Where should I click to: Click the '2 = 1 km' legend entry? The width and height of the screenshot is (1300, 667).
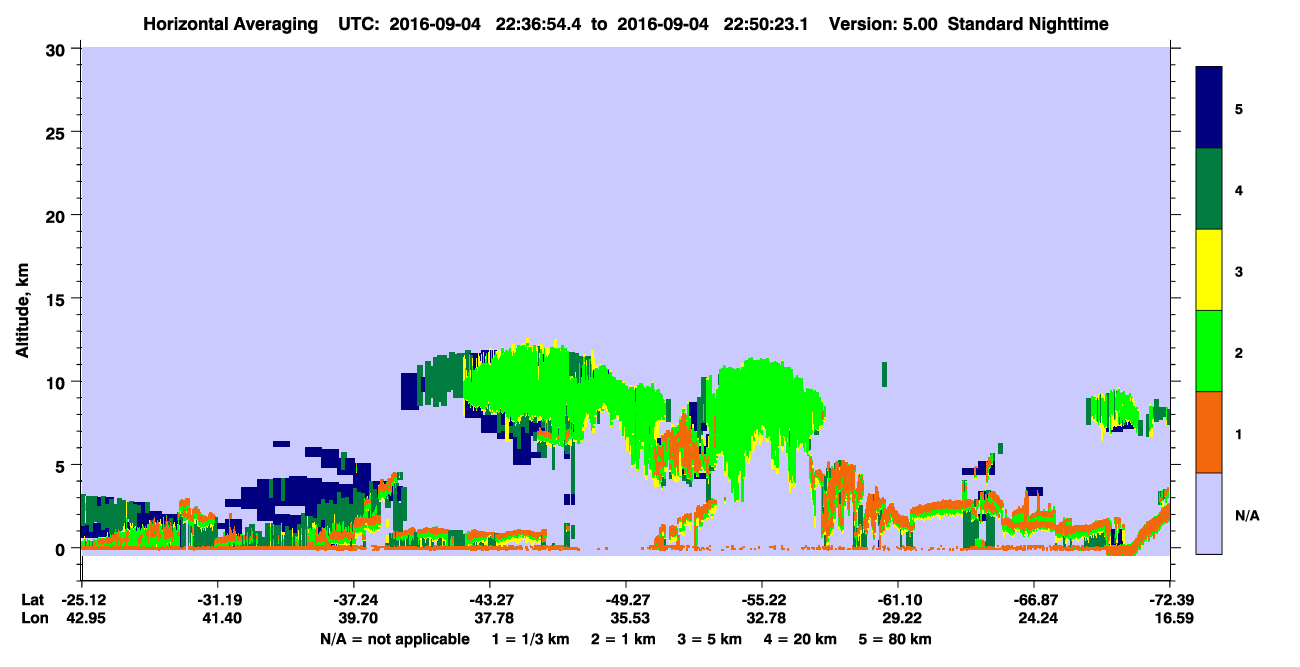tap(623, 639)
